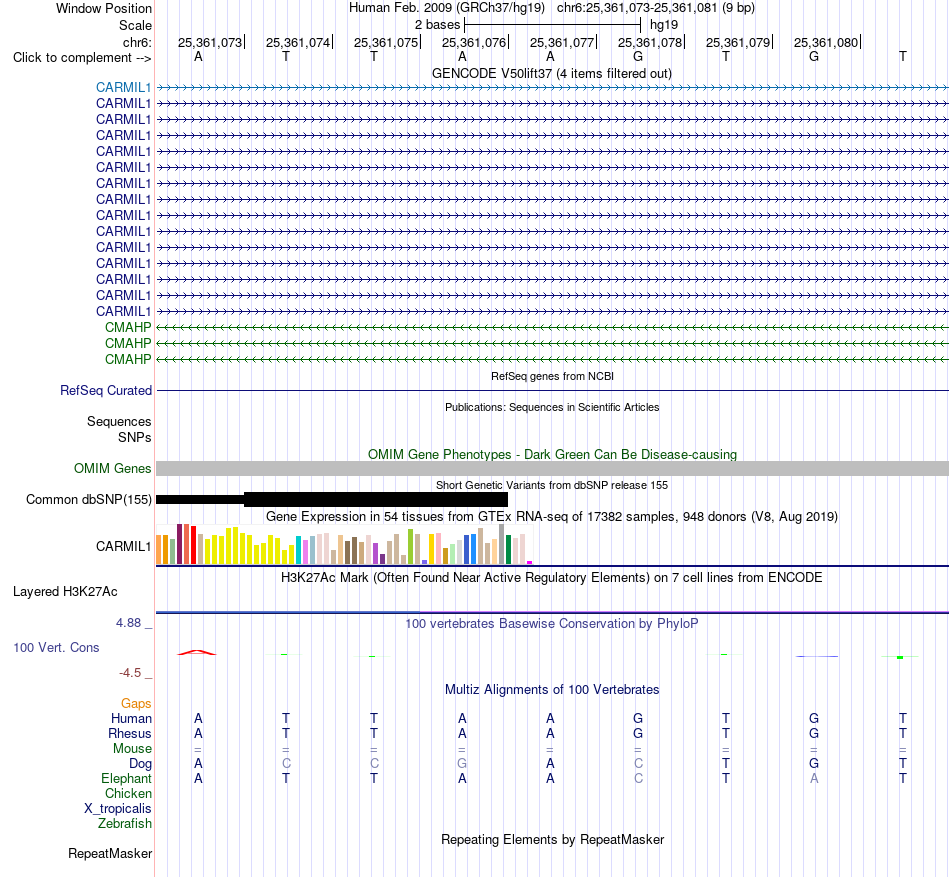Click the 'Window Position' track label

pos(104,8)
